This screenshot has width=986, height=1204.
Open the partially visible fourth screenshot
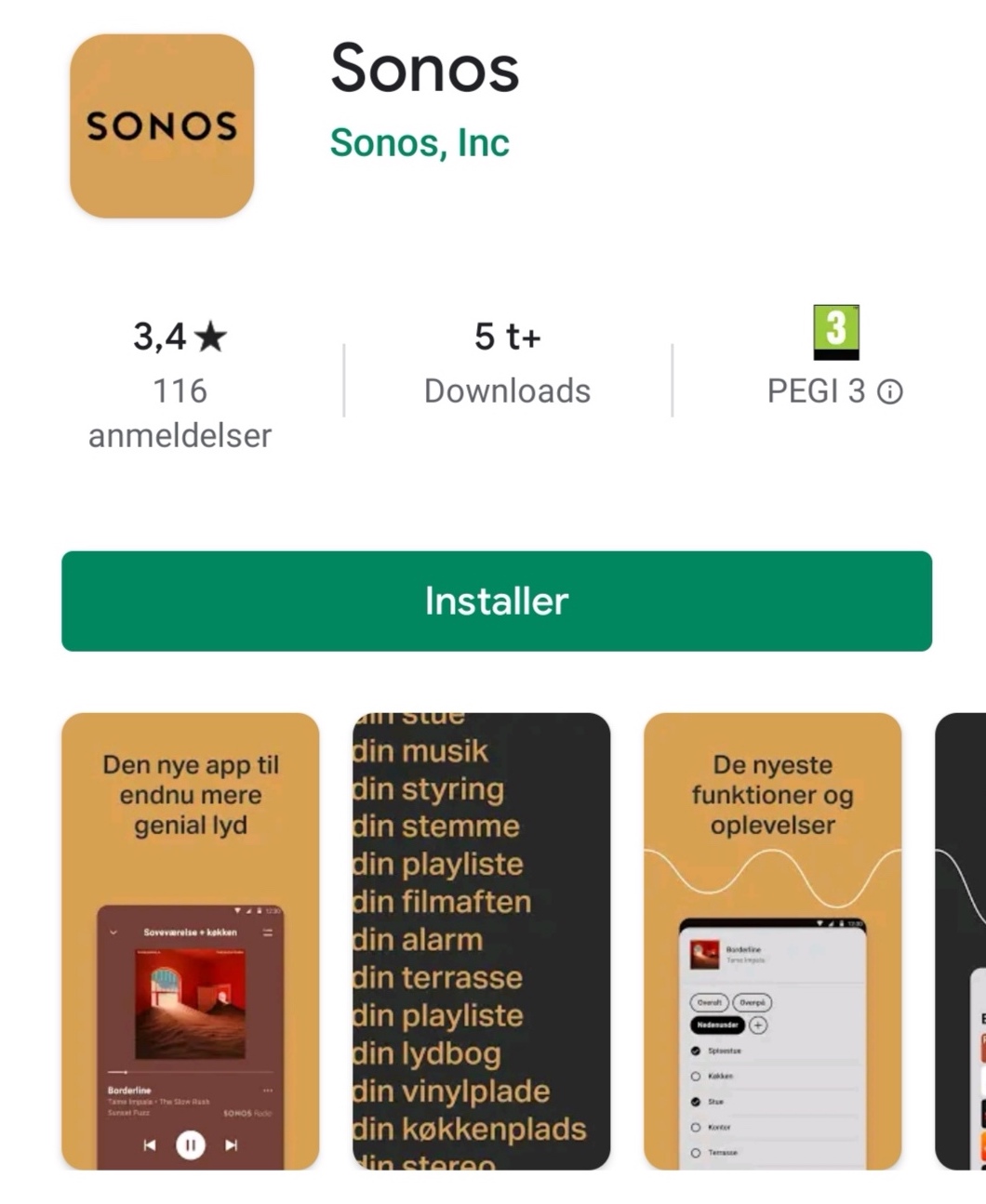960,941
